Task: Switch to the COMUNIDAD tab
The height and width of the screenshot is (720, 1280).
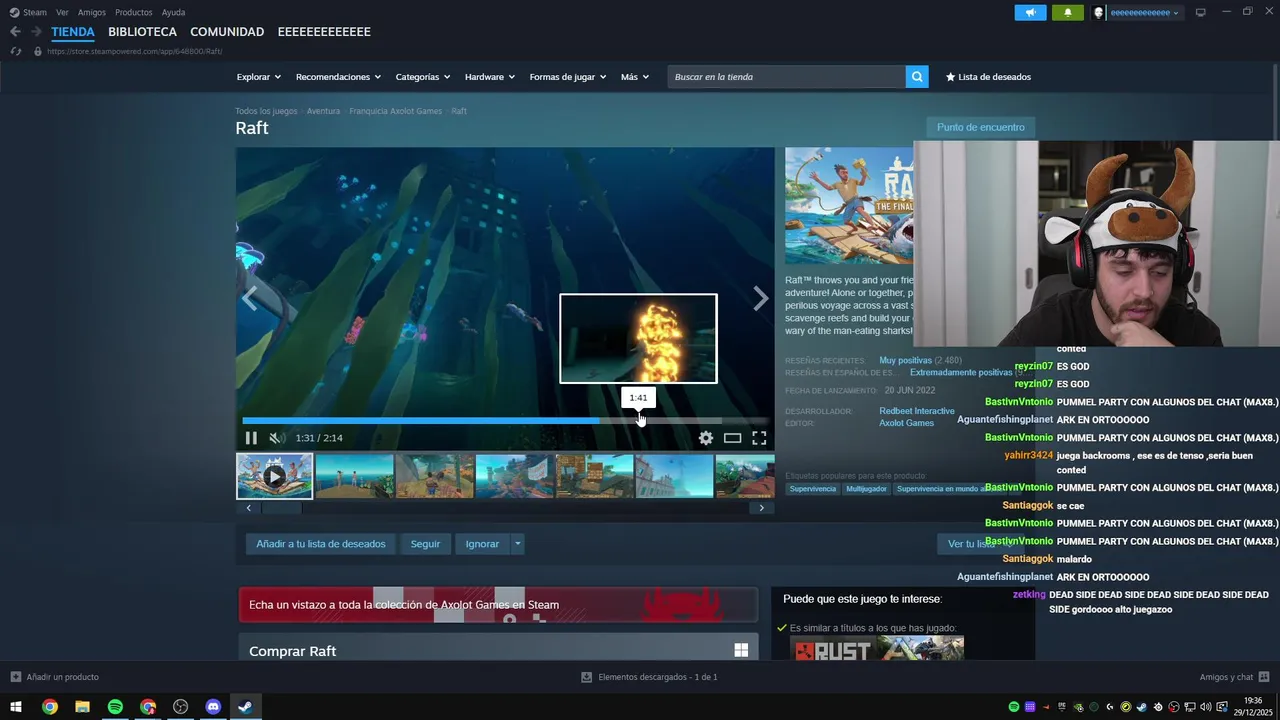Action: point(227,32)
